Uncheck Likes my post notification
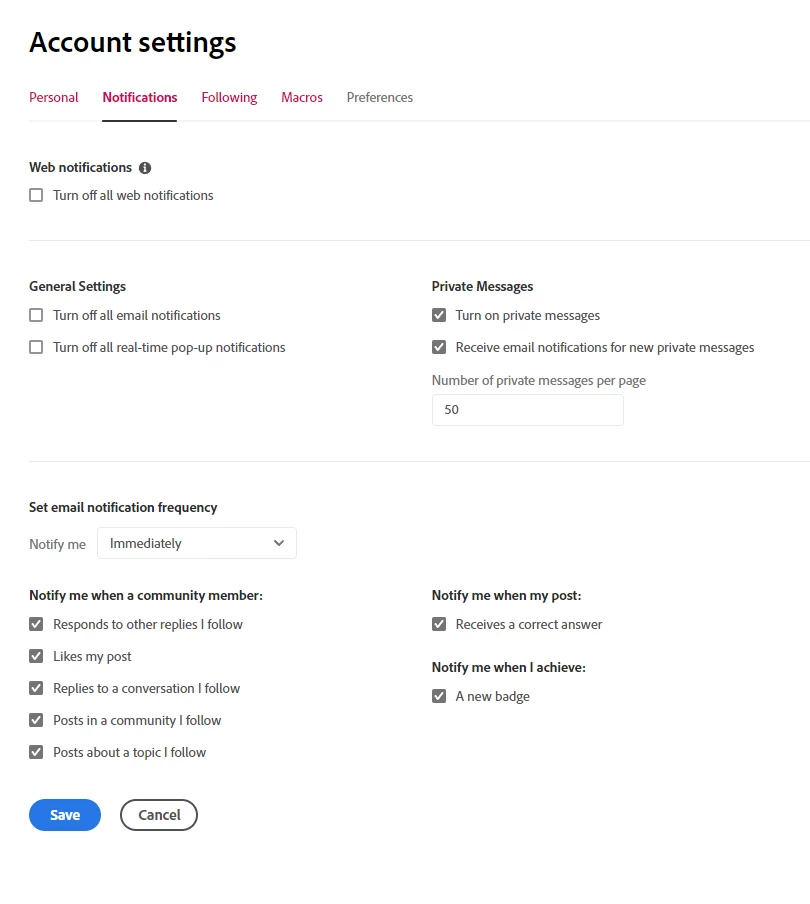The height and width of the screenshot is (904, 810). 36,657
